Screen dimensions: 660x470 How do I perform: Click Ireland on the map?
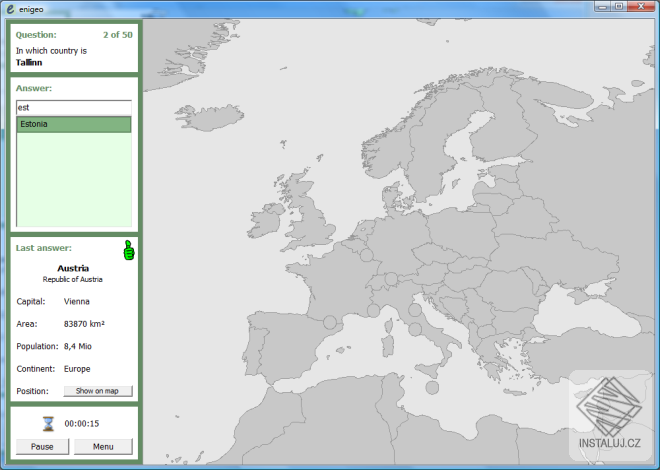[x=265, y=222]
